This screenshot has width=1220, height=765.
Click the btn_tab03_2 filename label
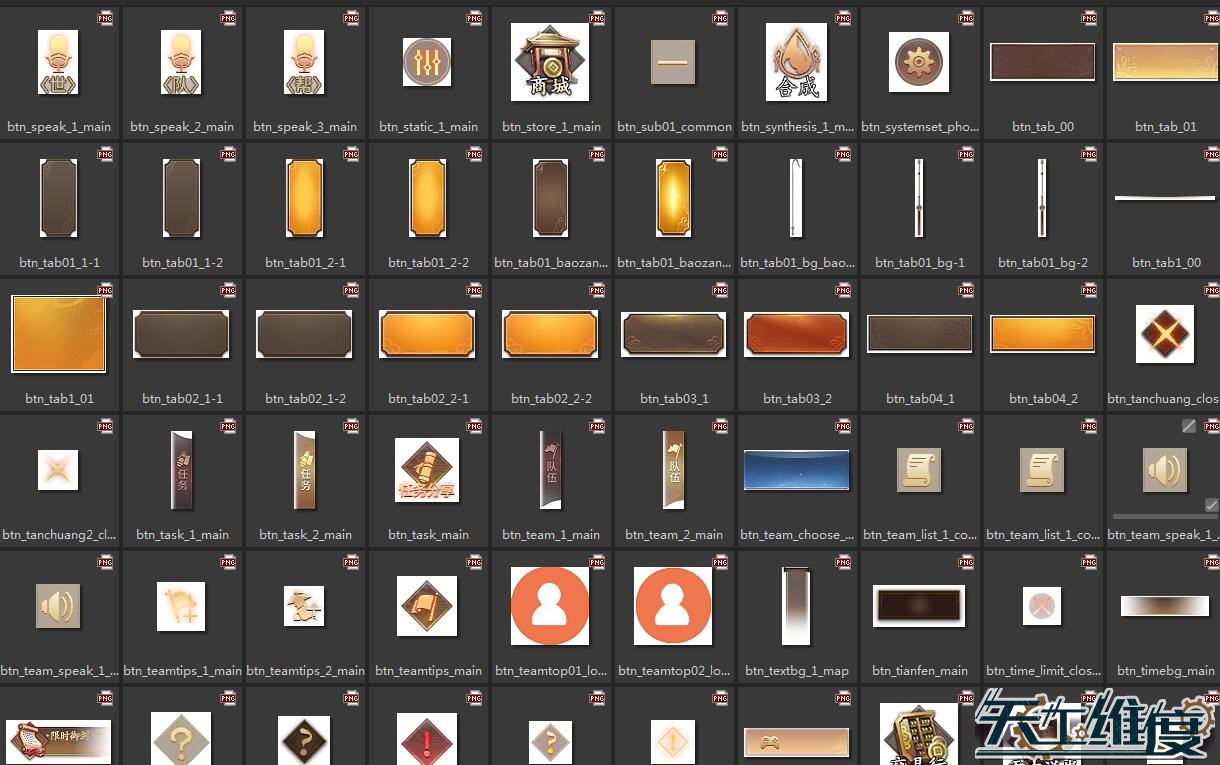(796, 399)
